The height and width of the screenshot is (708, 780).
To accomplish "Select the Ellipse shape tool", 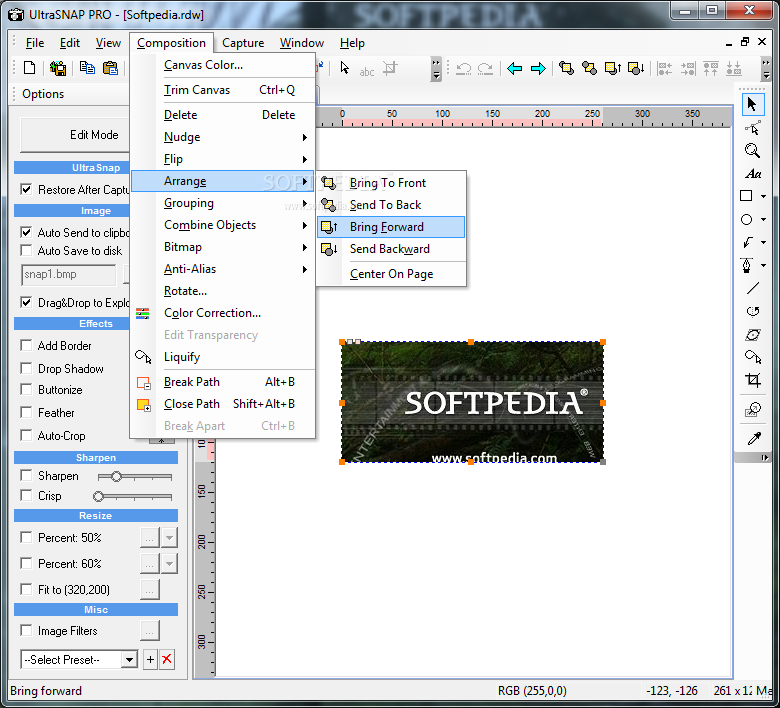I will coord(746,219).
